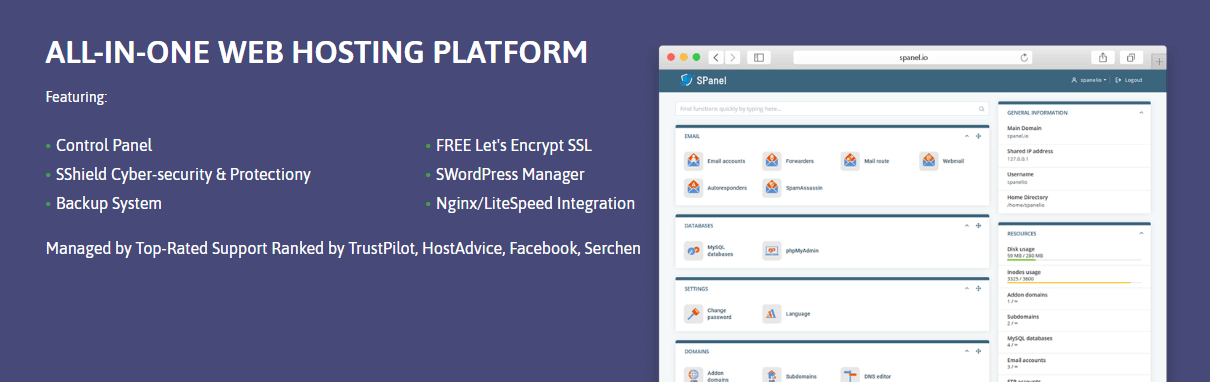1210x382 pixels.
Task: Open Email accounts in SPanel
Action: 714,161
